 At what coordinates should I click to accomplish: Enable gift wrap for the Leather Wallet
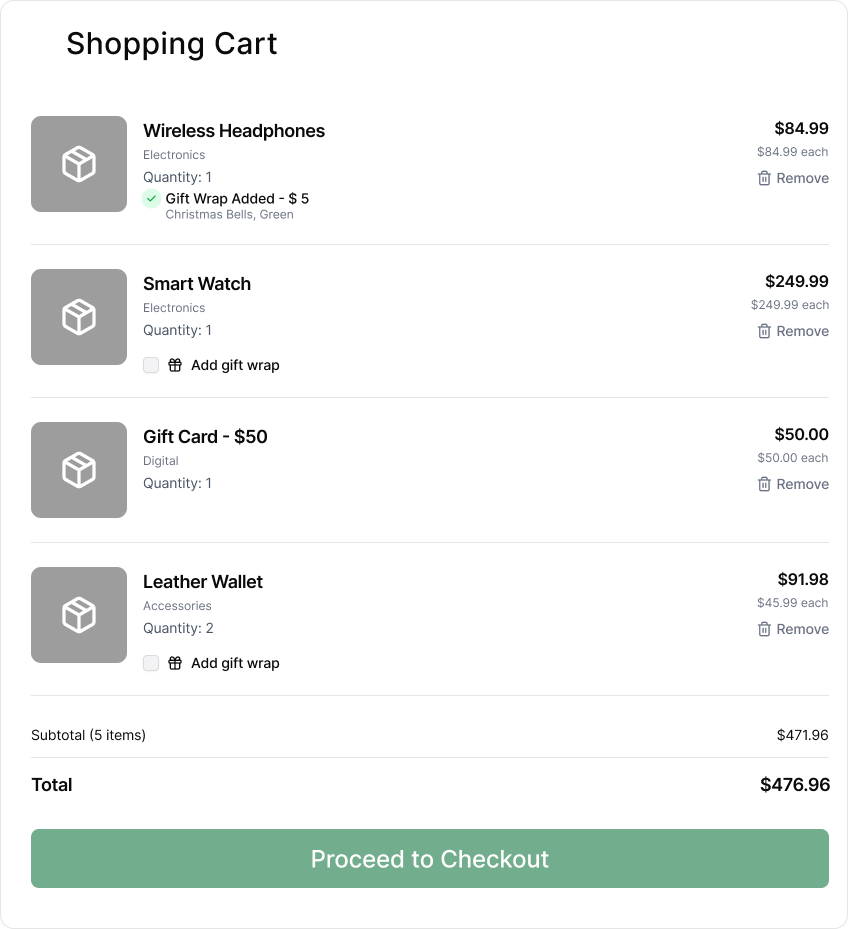click(151, 663)
